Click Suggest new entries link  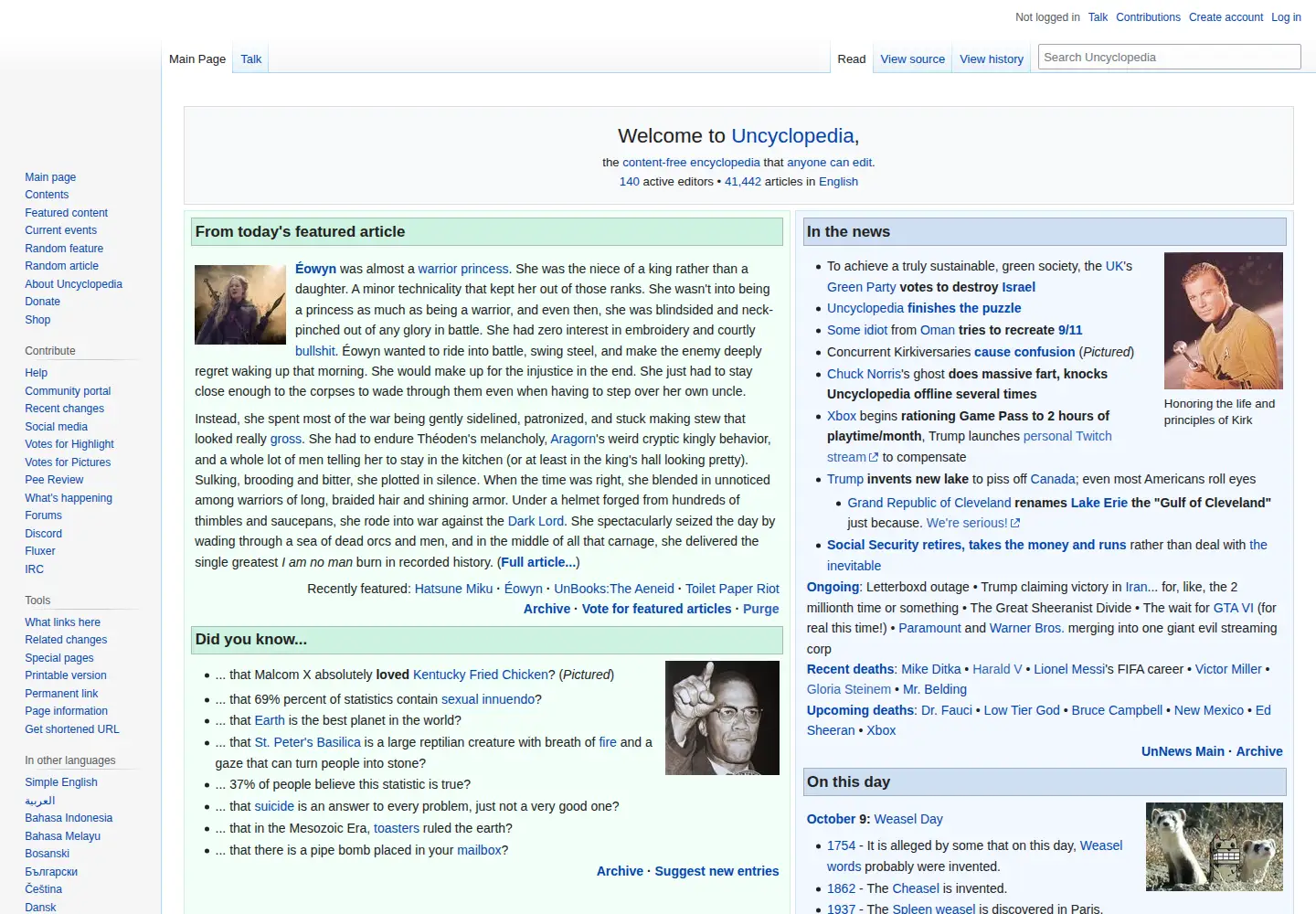[716, 871]
